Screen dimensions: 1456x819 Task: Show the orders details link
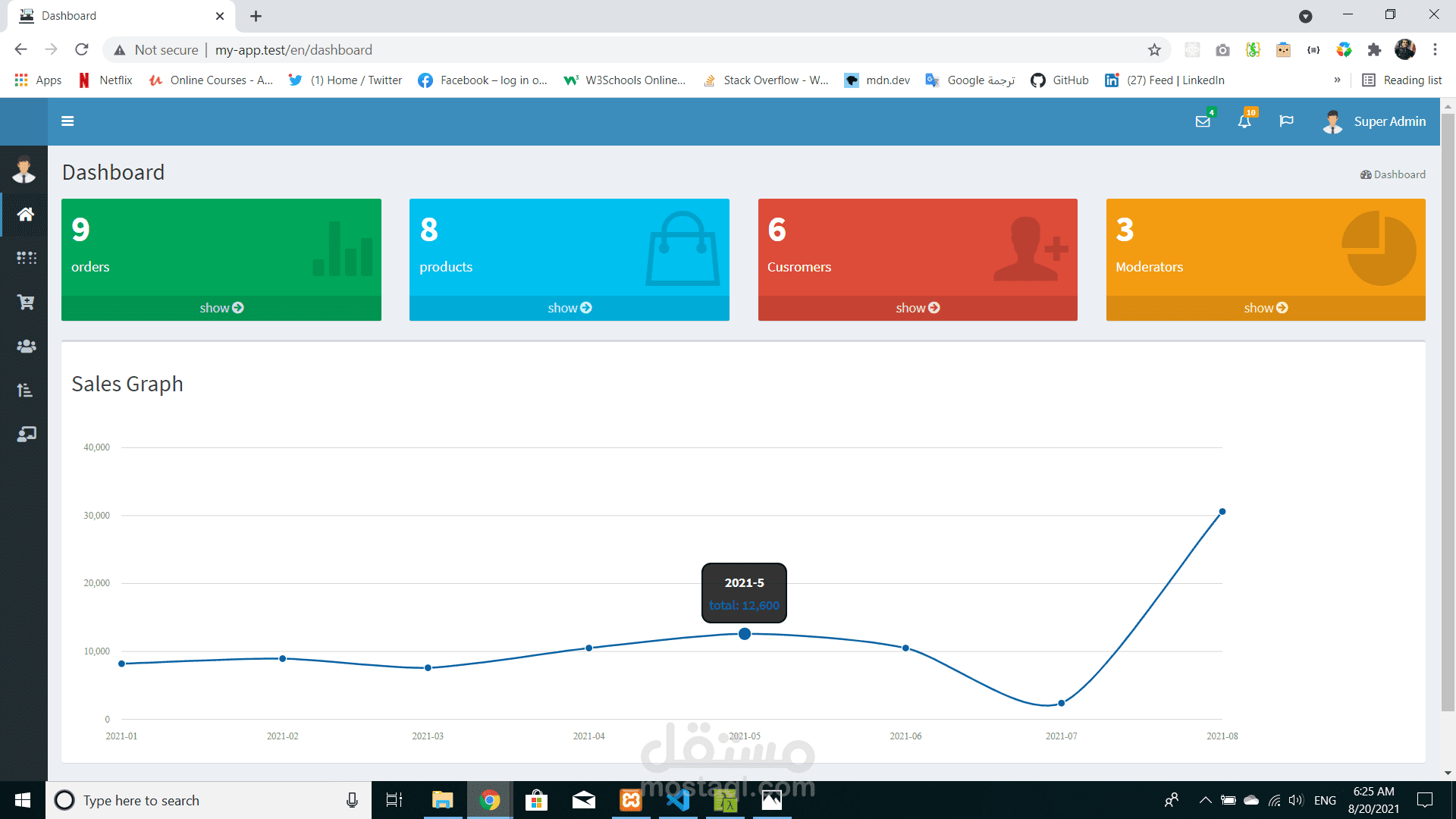221,308
